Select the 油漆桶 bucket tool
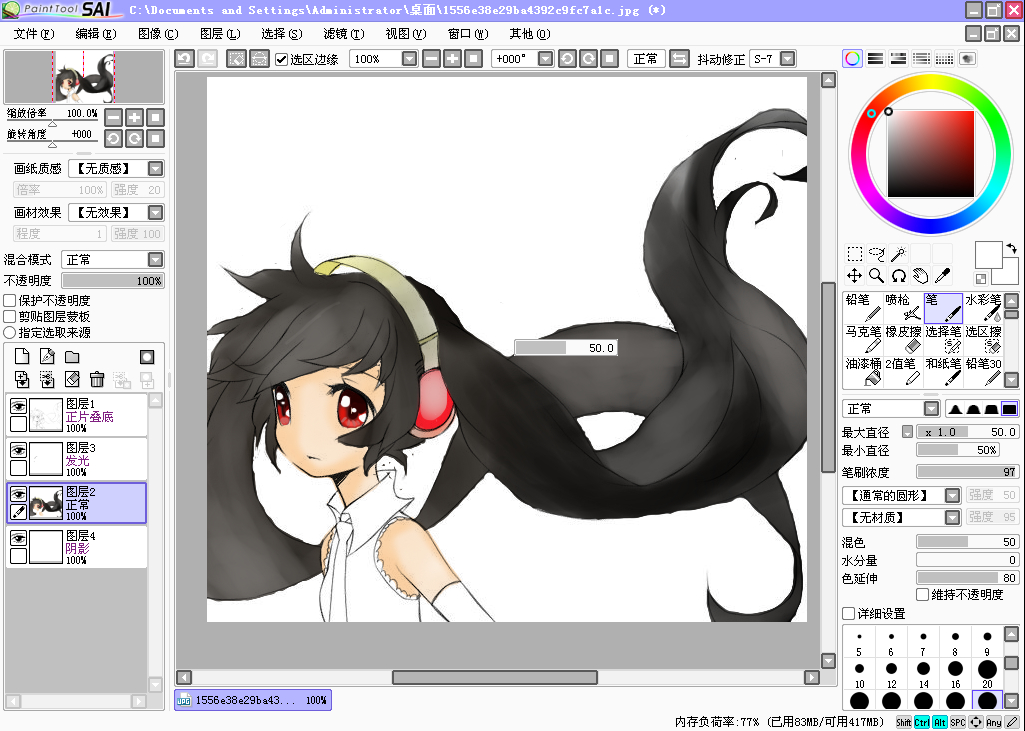This screenshot has height=731, width=1025. (862, 371)
